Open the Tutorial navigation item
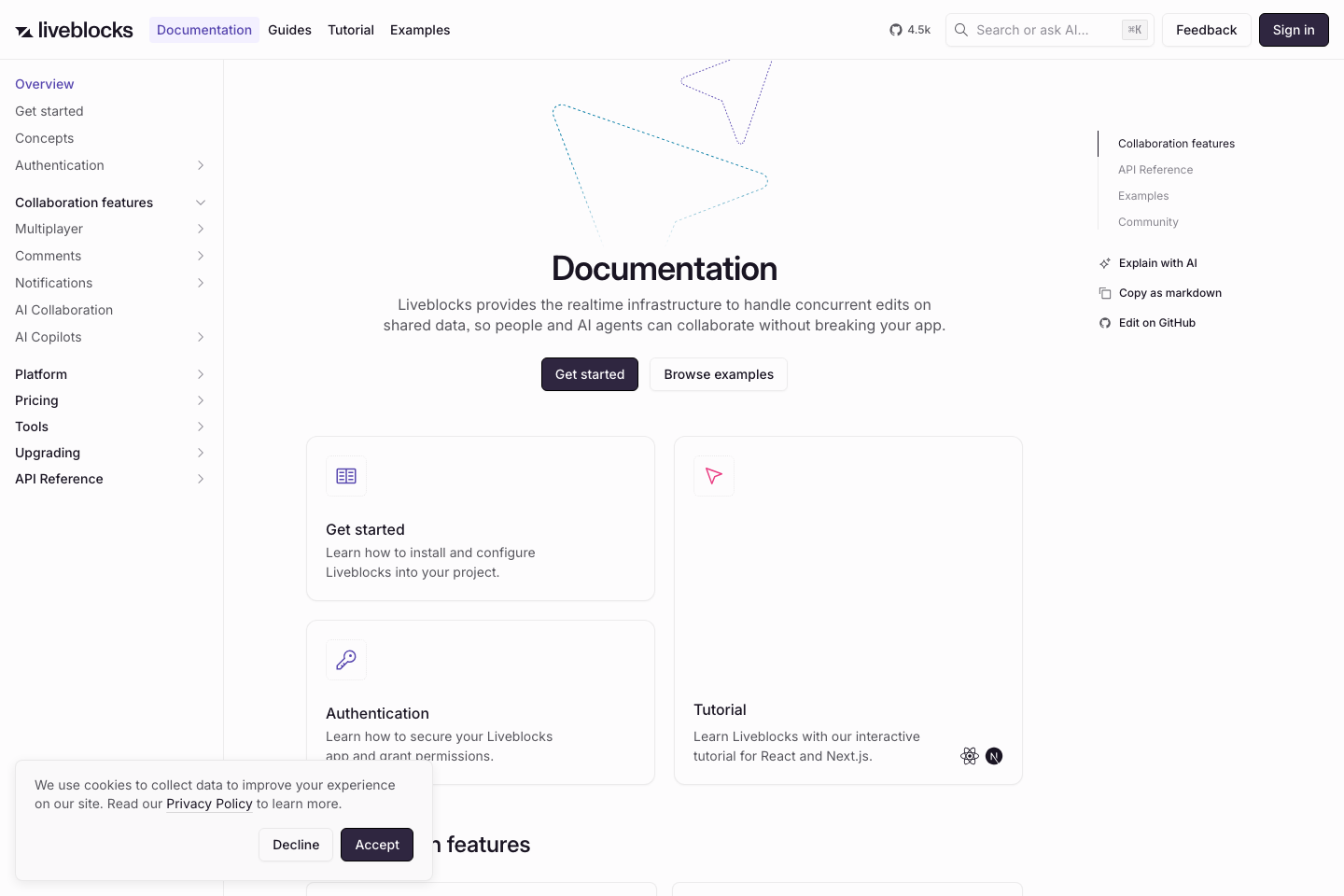Viewport: 1344px width, 896px height. tap(351, 29)
